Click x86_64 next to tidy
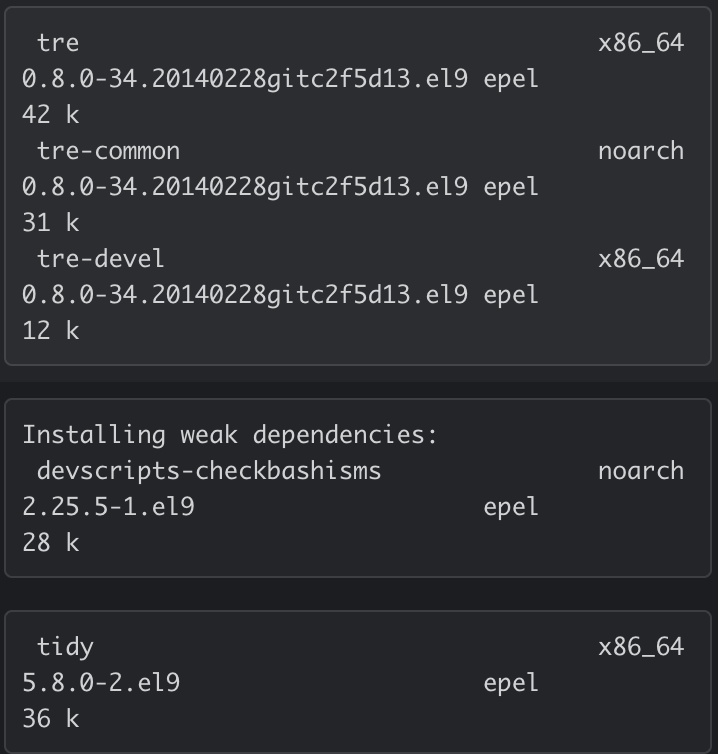 (x=640, y=647)
